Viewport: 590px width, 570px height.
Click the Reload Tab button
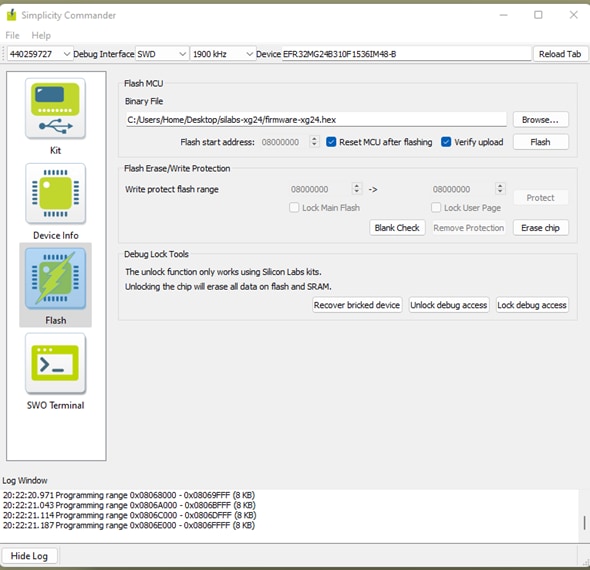pos(560,54)
